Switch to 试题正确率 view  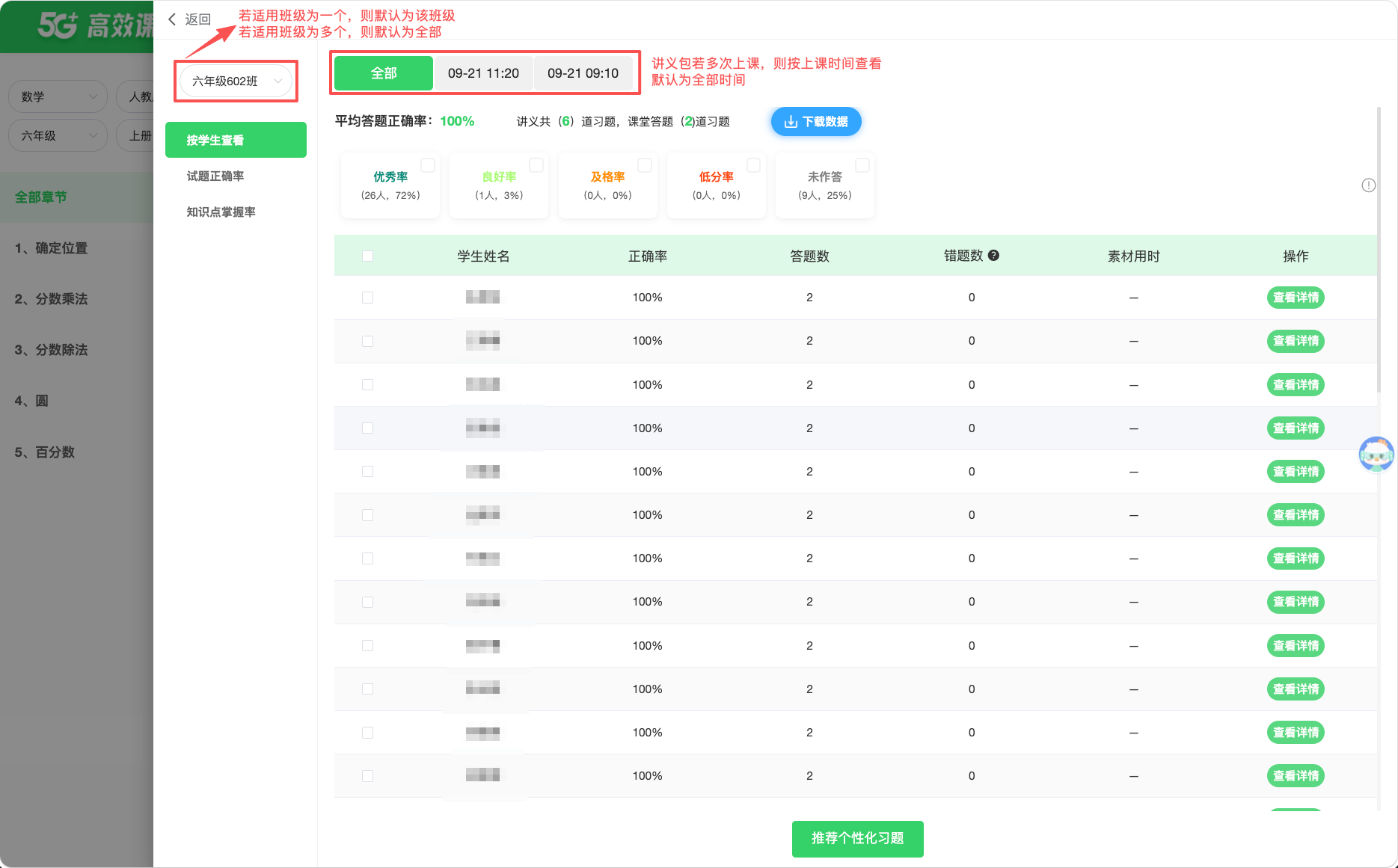[x=215, y=176]
